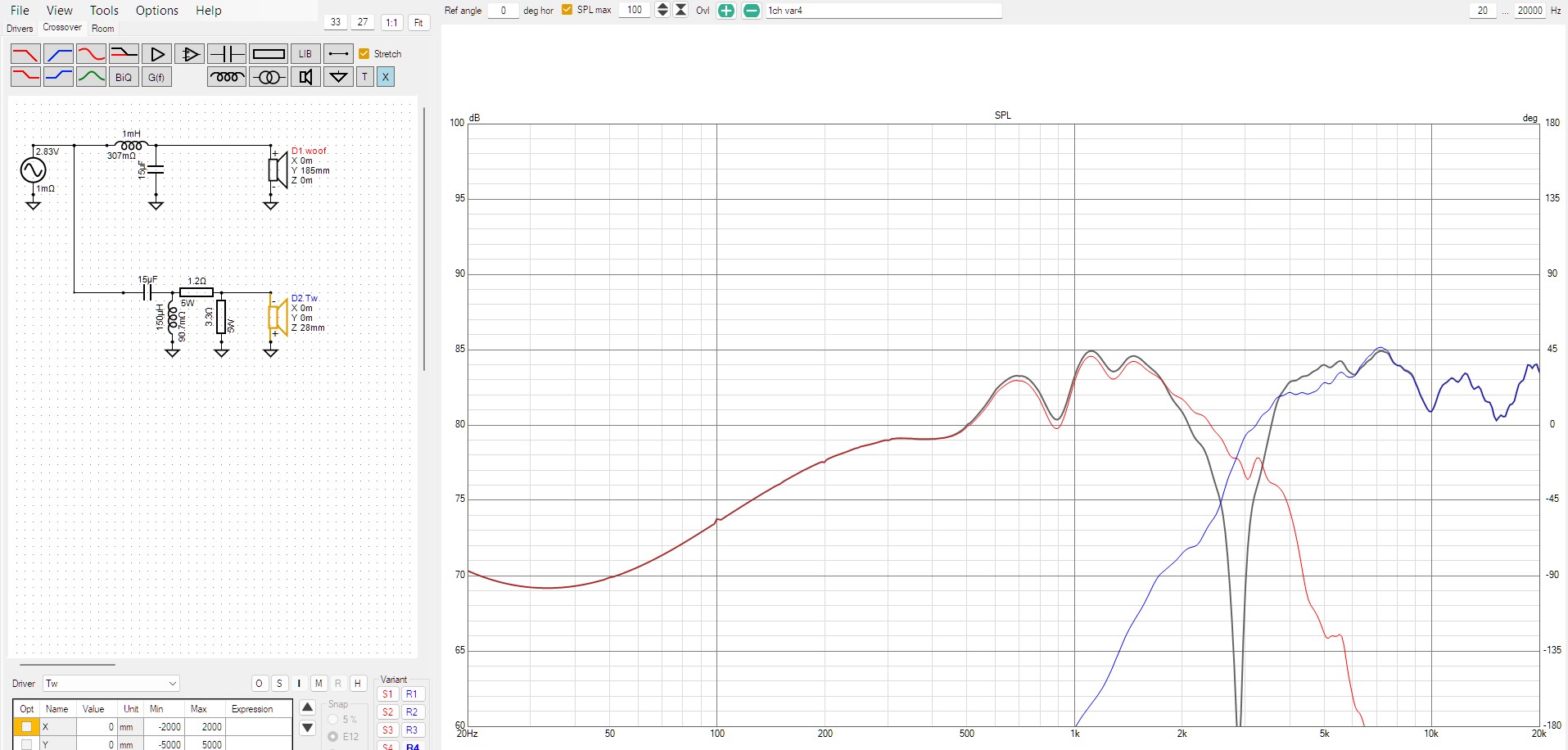Click the Fit zoom button

(418, 23)
